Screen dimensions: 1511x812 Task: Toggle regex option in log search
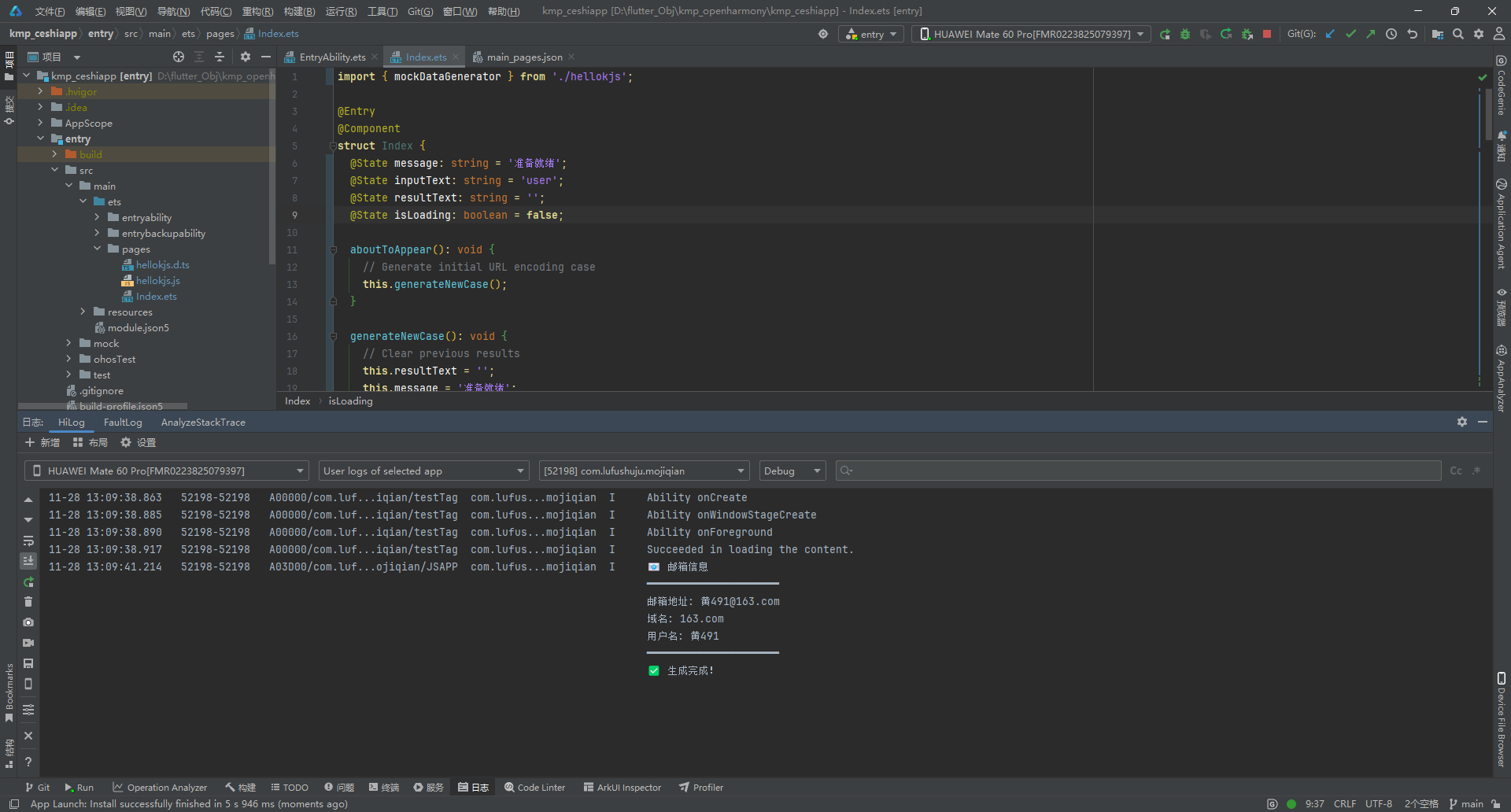click(x=1476, y=471)
